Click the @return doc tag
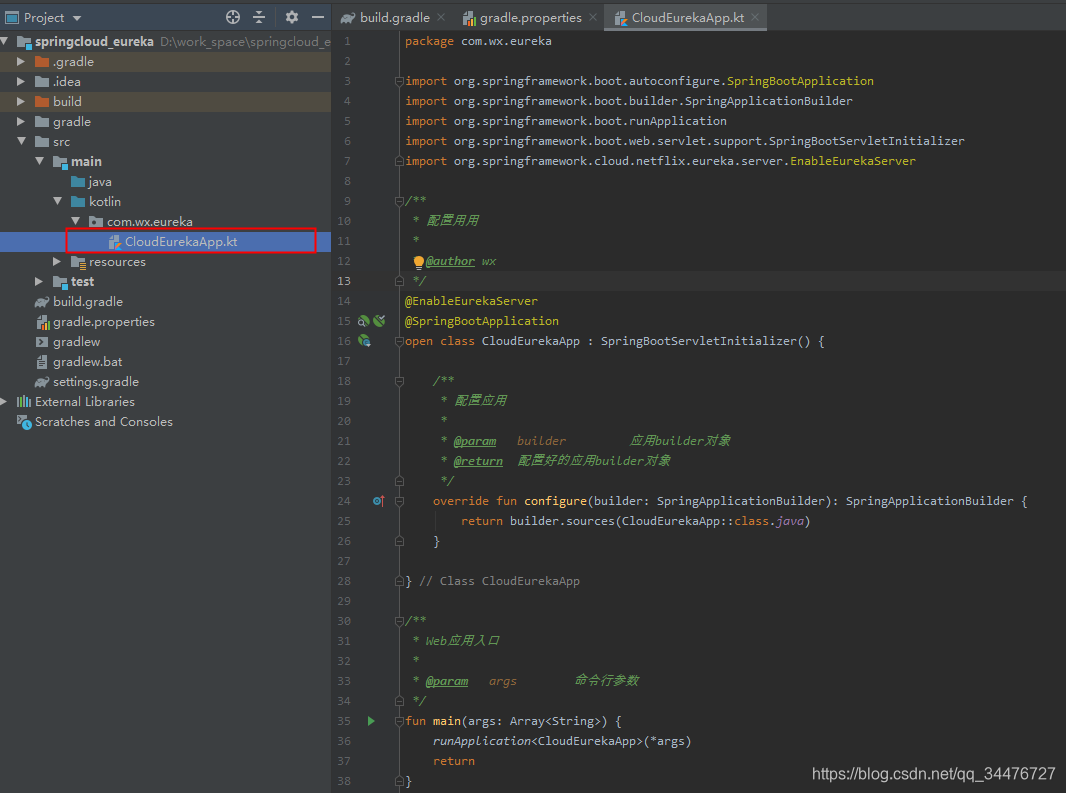Image resolution: width=1066 pixels, height=793 pixels. pos(478,461)
